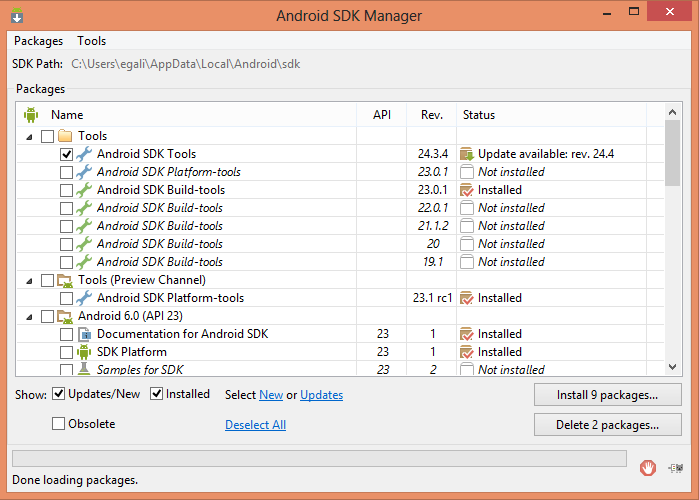Click update available status icon for SDK Tools
699x500 pixels.
467,154
